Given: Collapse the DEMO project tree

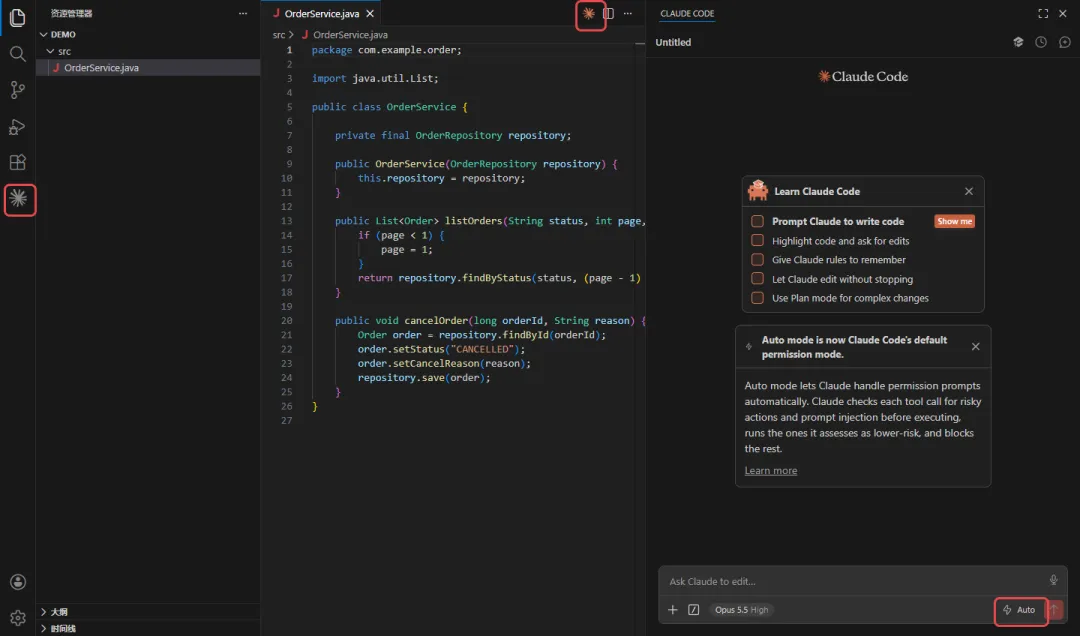Looking at the screenshot, I should click(x=43, y=34).
